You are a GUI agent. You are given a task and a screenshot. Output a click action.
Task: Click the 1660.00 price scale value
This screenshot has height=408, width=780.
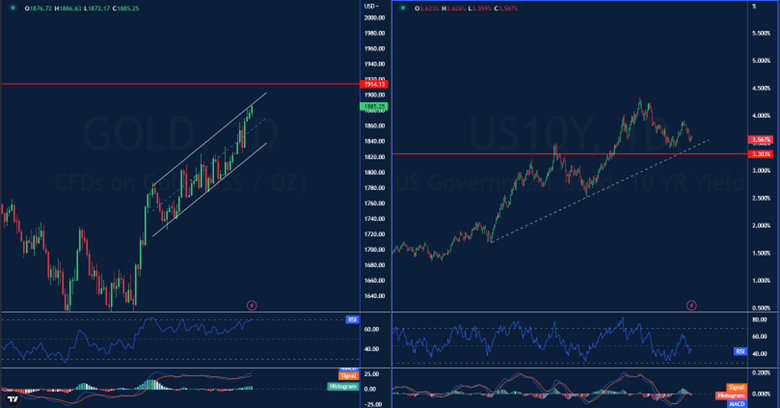(375, 281)
